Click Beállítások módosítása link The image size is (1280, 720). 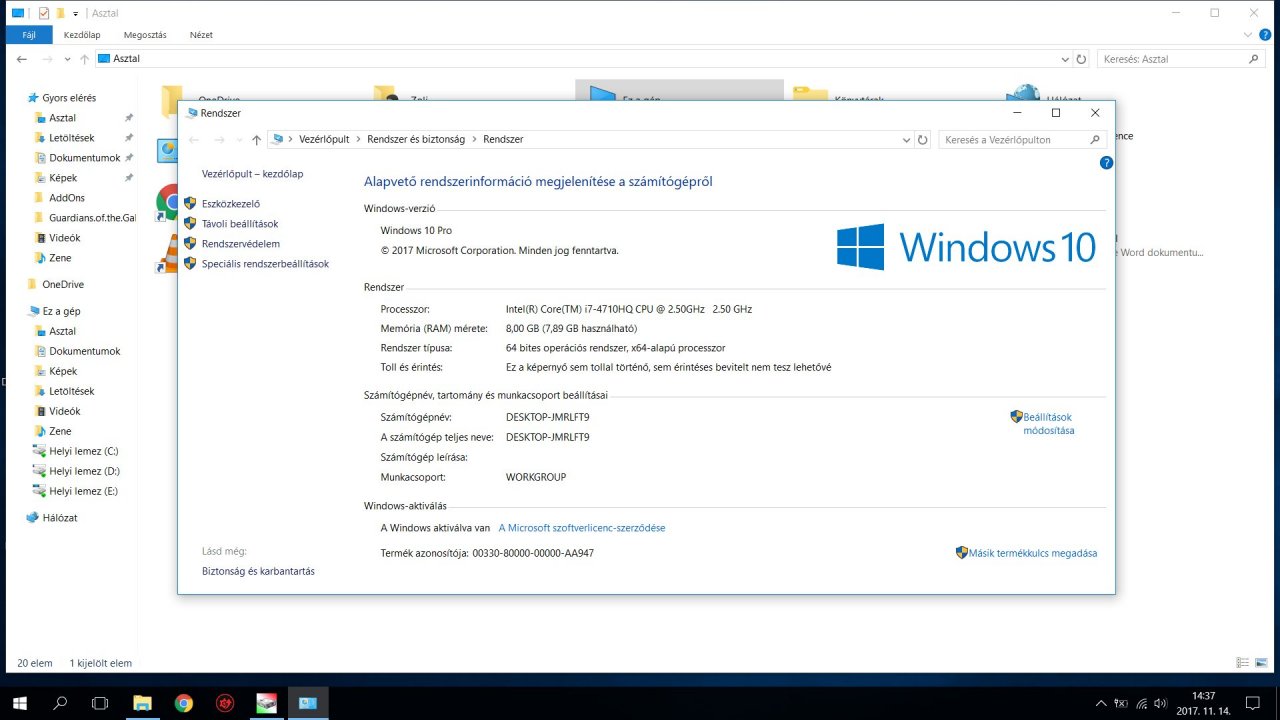tap(1048, 424)
